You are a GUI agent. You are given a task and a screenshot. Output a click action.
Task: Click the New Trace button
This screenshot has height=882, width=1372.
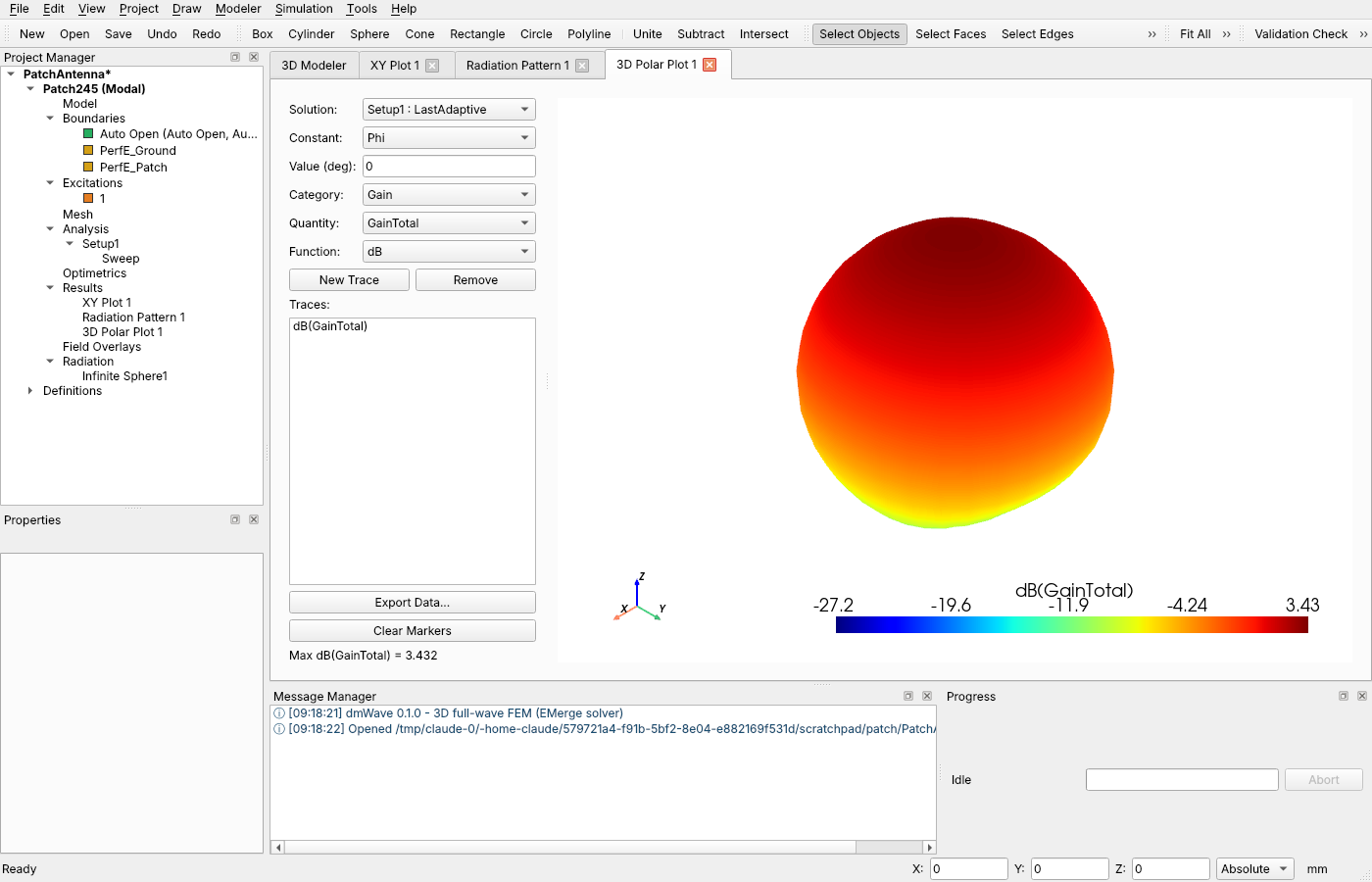(x=349, y=280)
